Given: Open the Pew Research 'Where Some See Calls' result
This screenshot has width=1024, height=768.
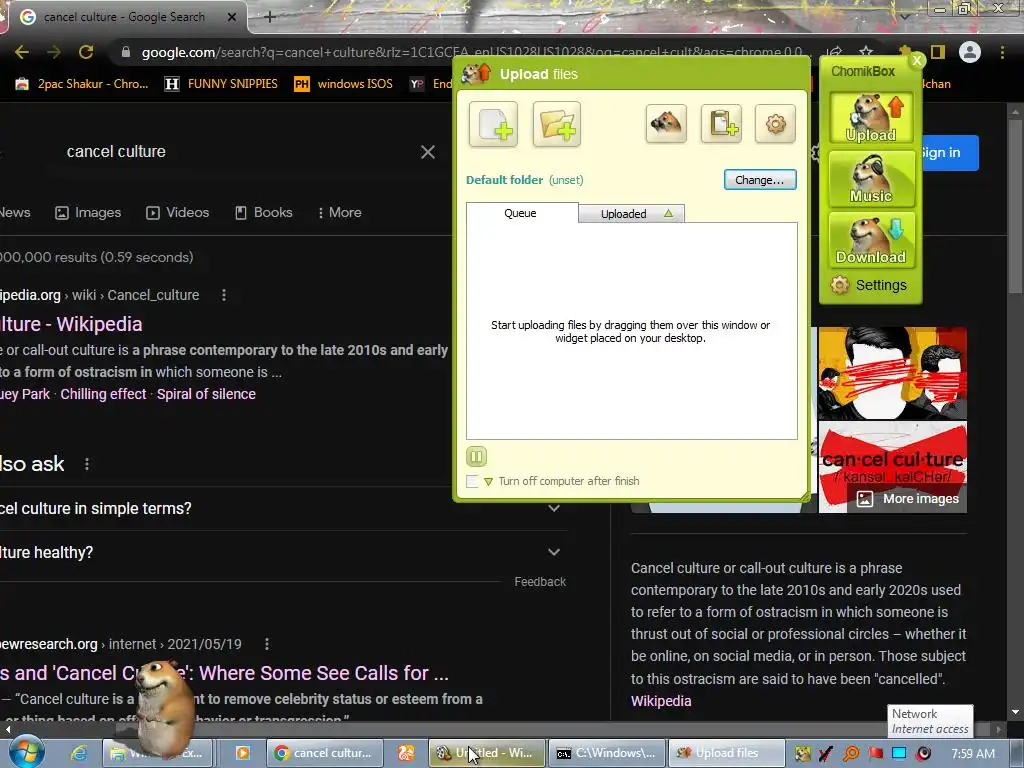Looking at the screenshot, I should click(x=225, y=673).
